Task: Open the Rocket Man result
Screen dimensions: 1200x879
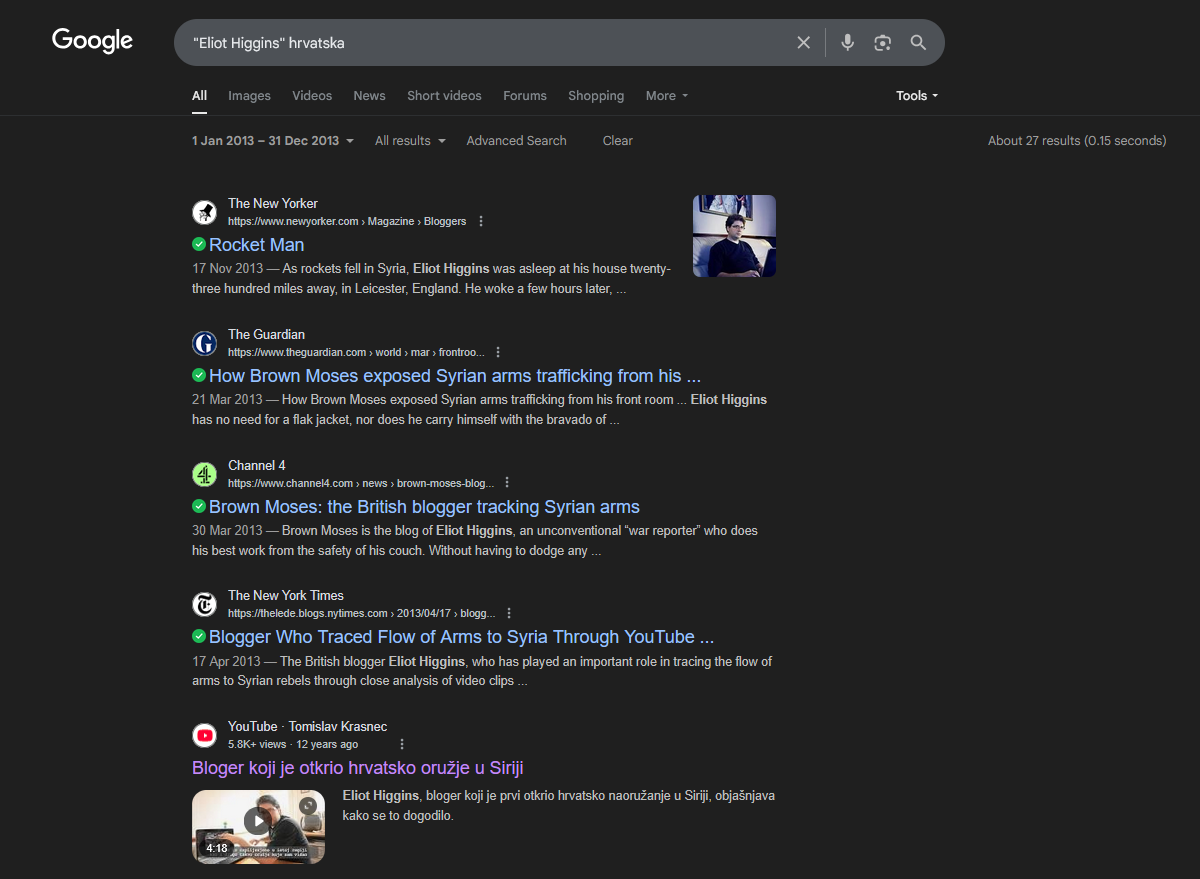Action: [x=256, y=244]
